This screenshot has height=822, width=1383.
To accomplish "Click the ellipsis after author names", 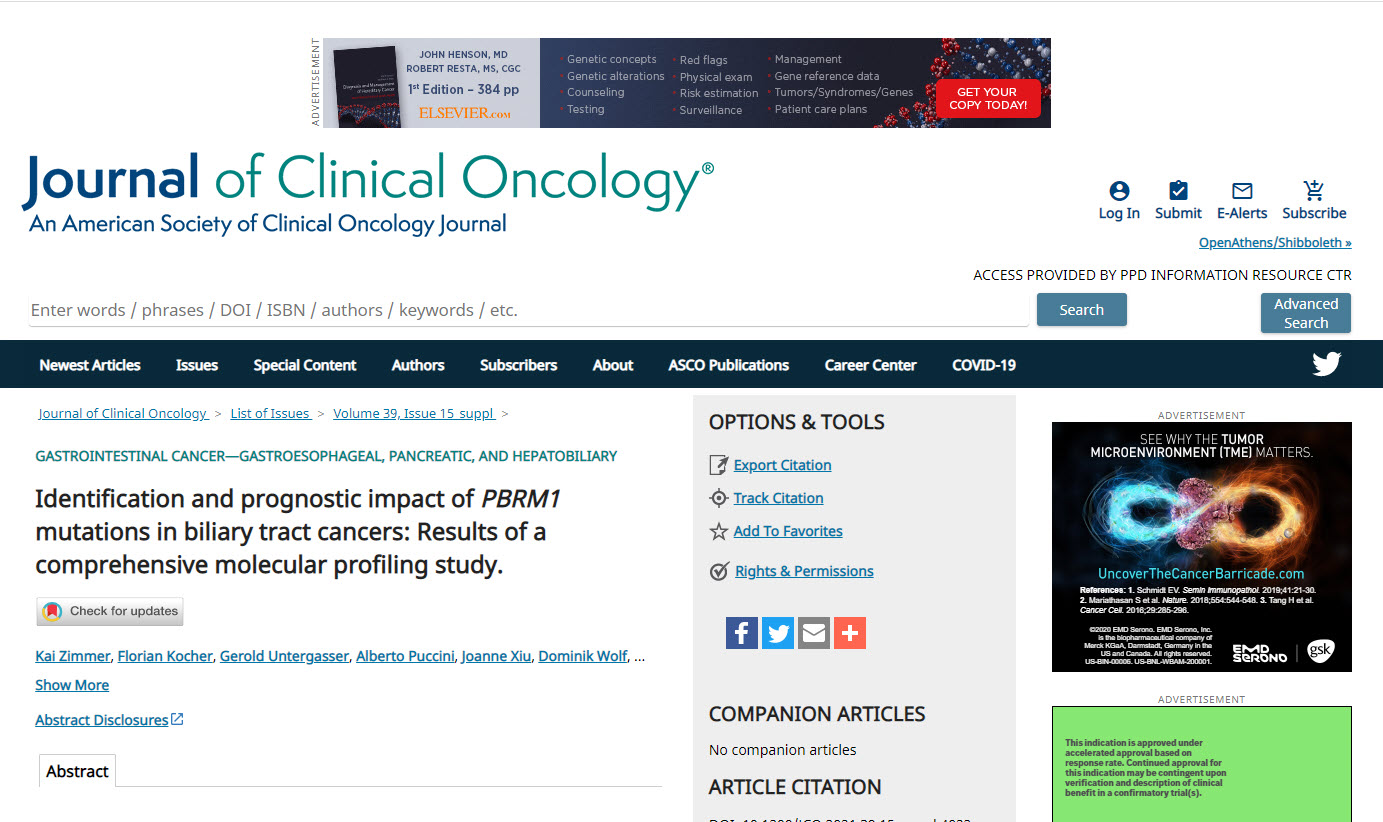I will click(x=640, y=656).
